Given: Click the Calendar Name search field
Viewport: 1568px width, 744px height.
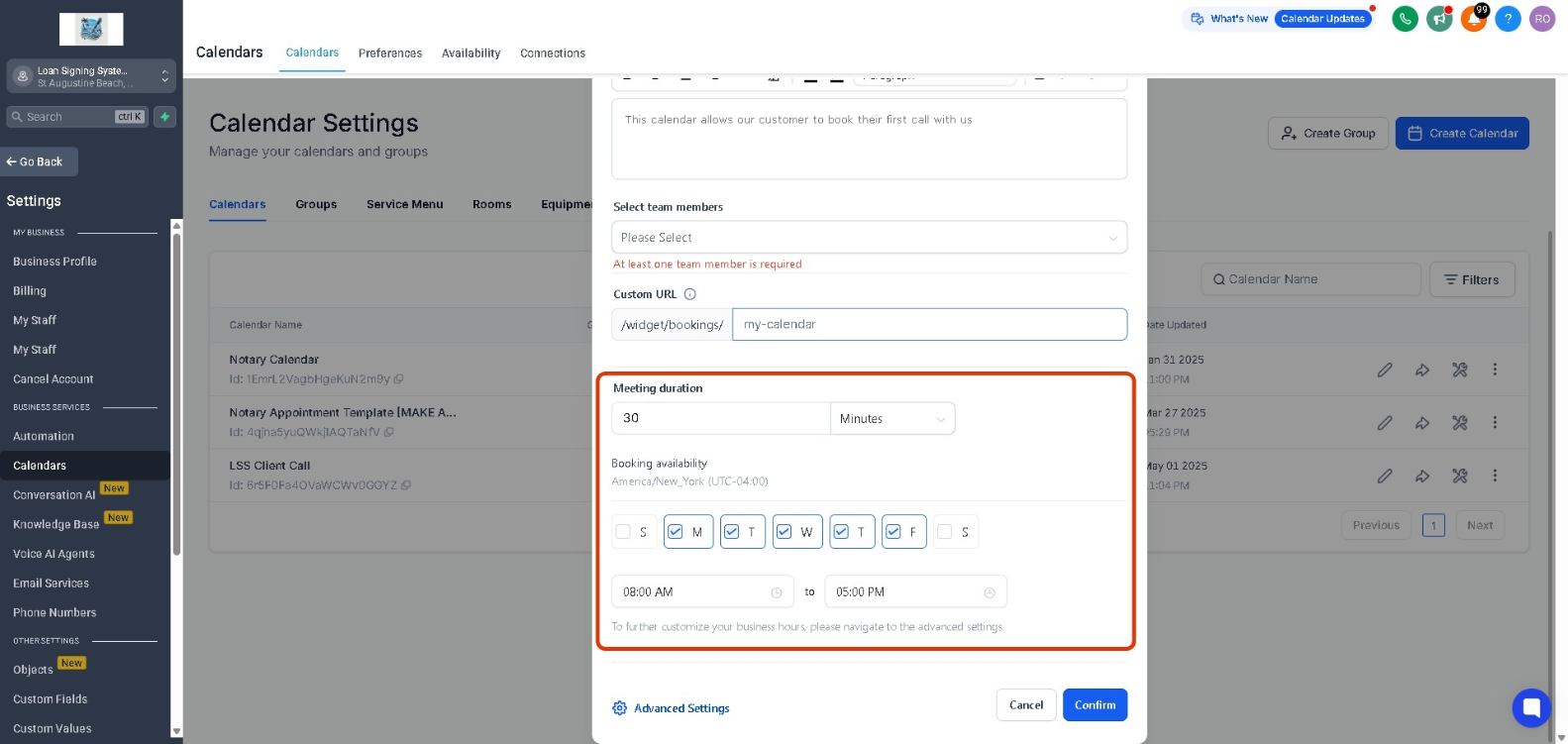Looking at the screenshot, I should [x=1310, y=280].
